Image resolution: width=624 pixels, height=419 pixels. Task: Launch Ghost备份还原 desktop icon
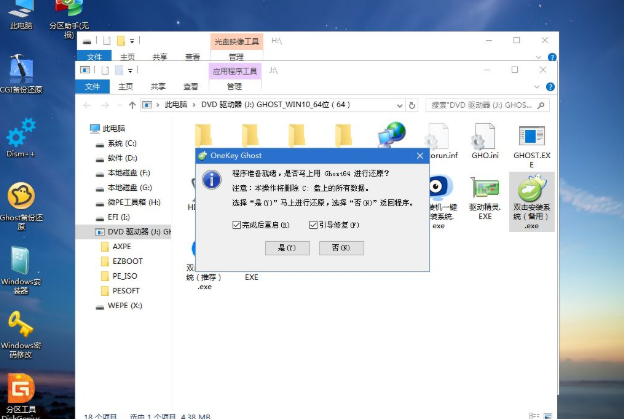21,206
